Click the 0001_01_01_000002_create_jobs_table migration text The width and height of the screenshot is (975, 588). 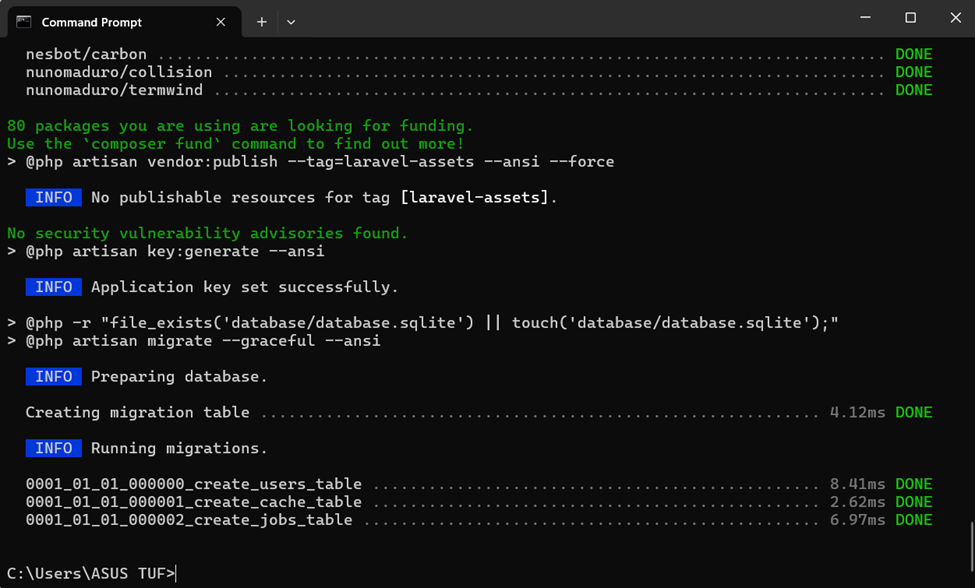189,520
